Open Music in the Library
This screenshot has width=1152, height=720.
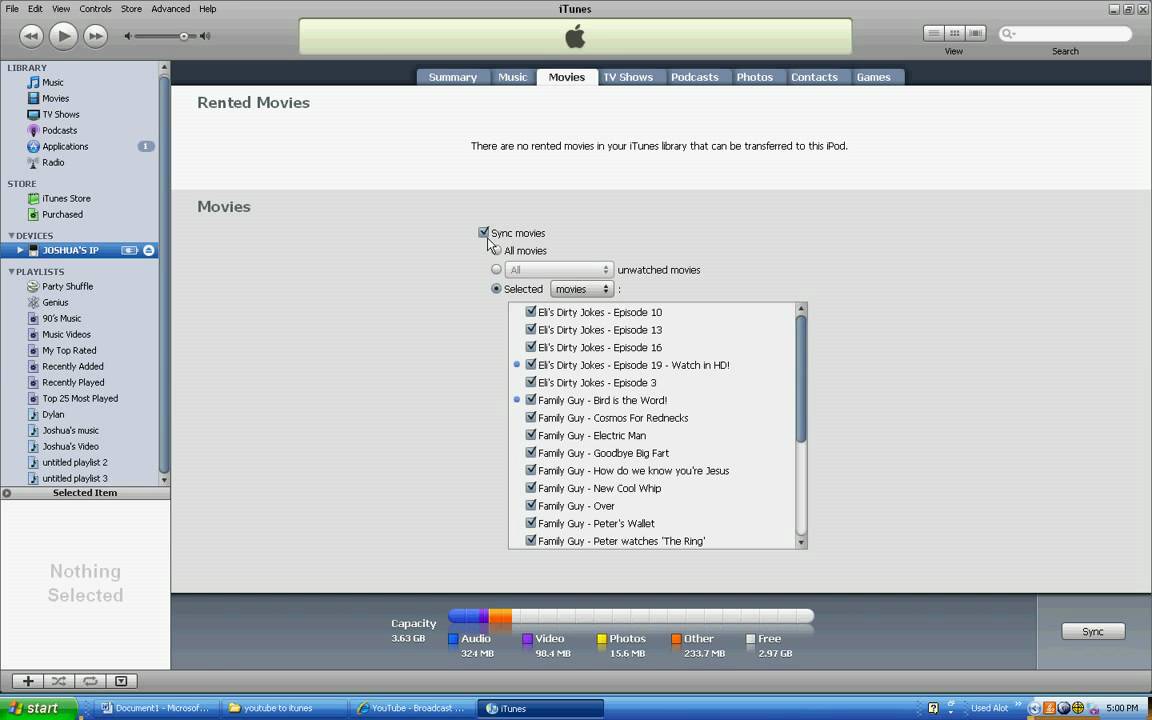(52, 82)
